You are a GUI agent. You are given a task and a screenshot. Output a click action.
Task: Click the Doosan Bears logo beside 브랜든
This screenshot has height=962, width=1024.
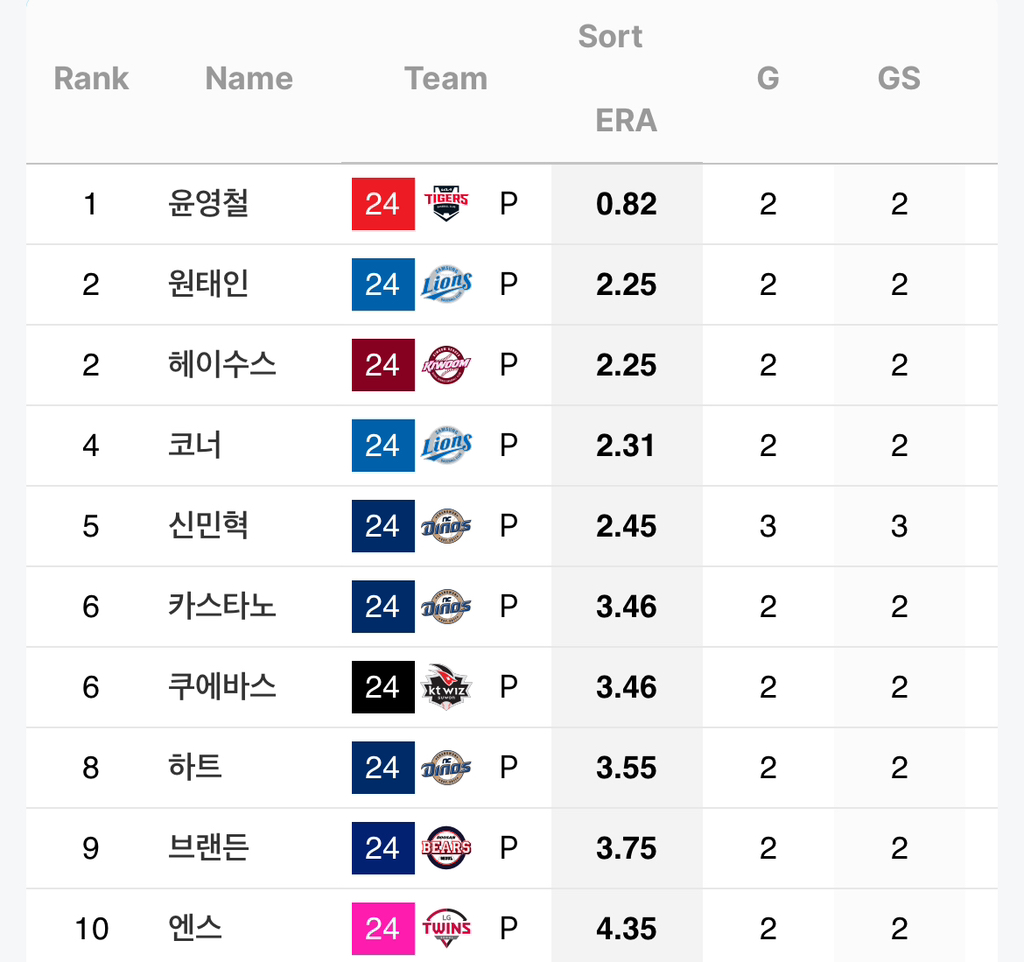446,848
